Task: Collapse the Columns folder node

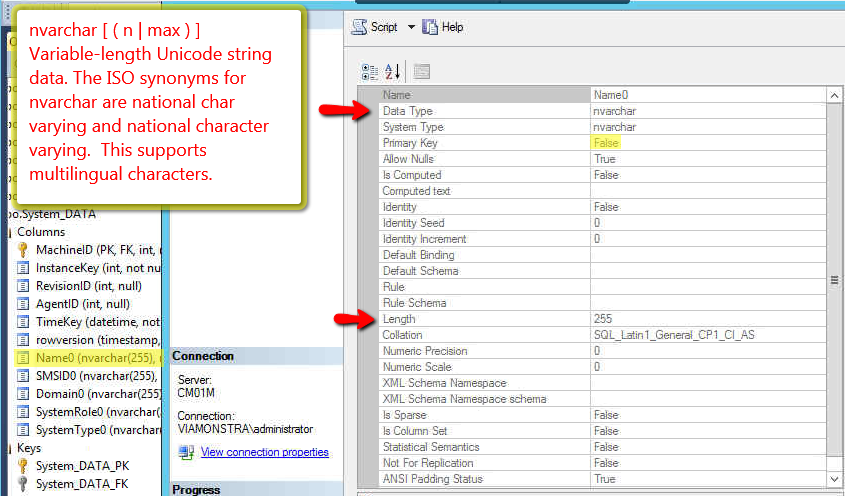Action: click(7, 232)
